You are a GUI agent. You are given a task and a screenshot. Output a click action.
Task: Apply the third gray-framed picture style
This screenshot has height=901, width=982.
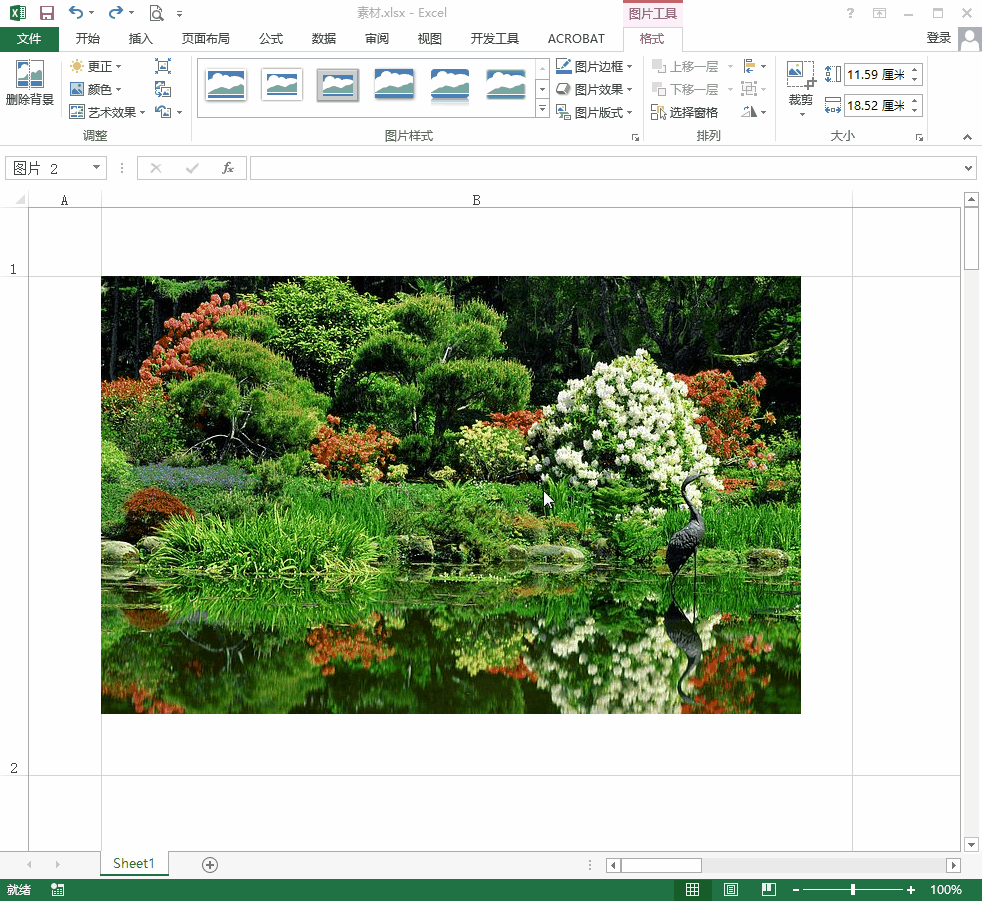click(x=338, y=85)
